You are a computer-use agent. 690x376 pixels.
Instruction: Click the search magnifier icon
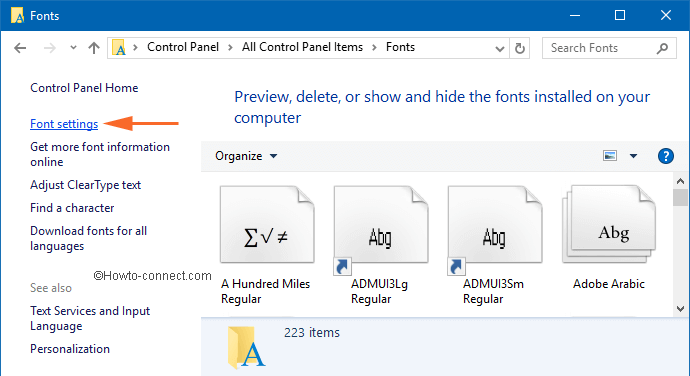click(x=662, y=48)
